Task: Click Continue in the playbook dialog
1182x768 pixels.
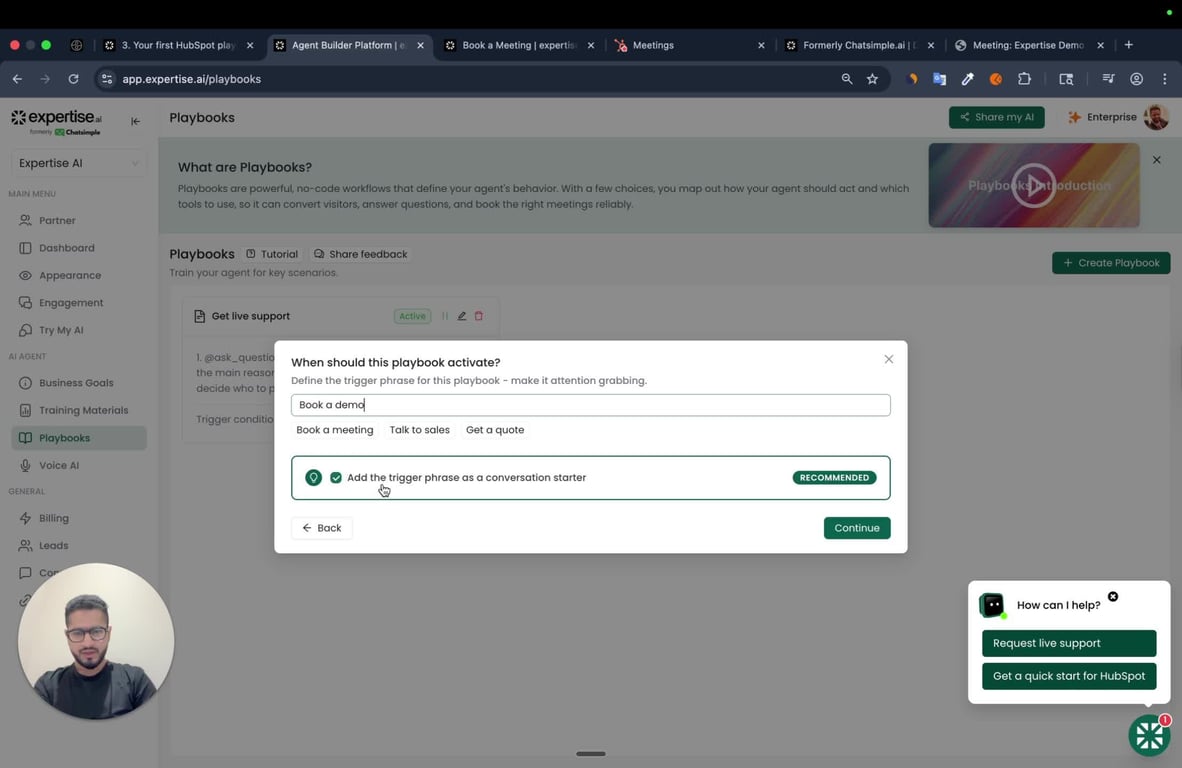Action: [x=856, y=528]
